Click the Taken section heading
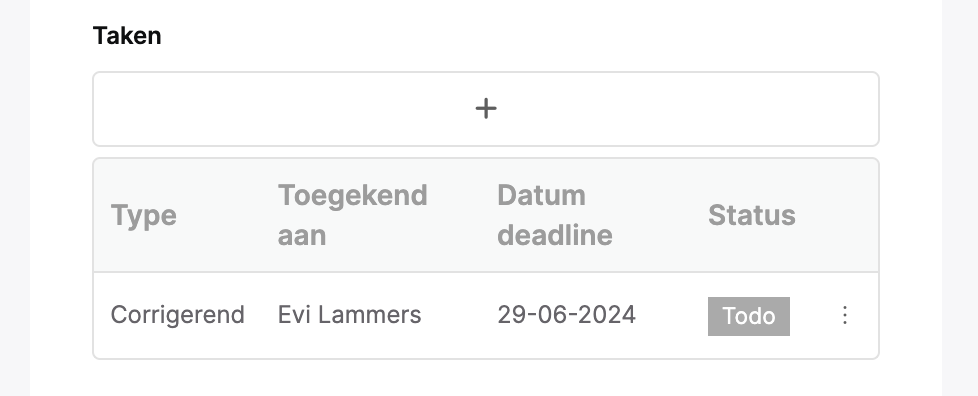Image resolution: width=978 pixels, height=396 pixels. (127, 36)
